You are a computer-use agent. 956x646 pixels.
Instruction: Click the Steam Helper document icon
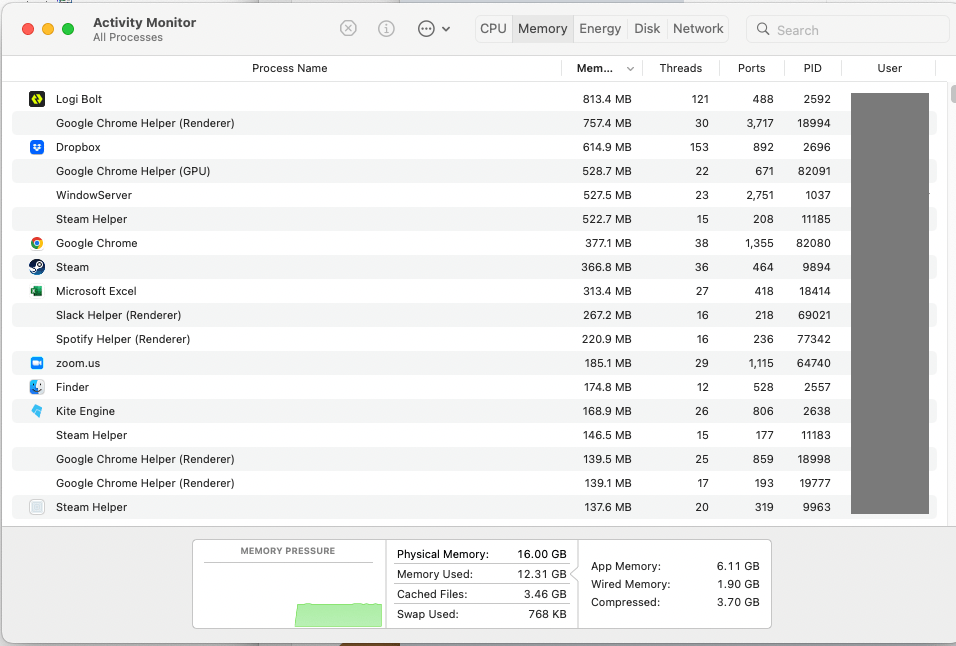[35, 507]
